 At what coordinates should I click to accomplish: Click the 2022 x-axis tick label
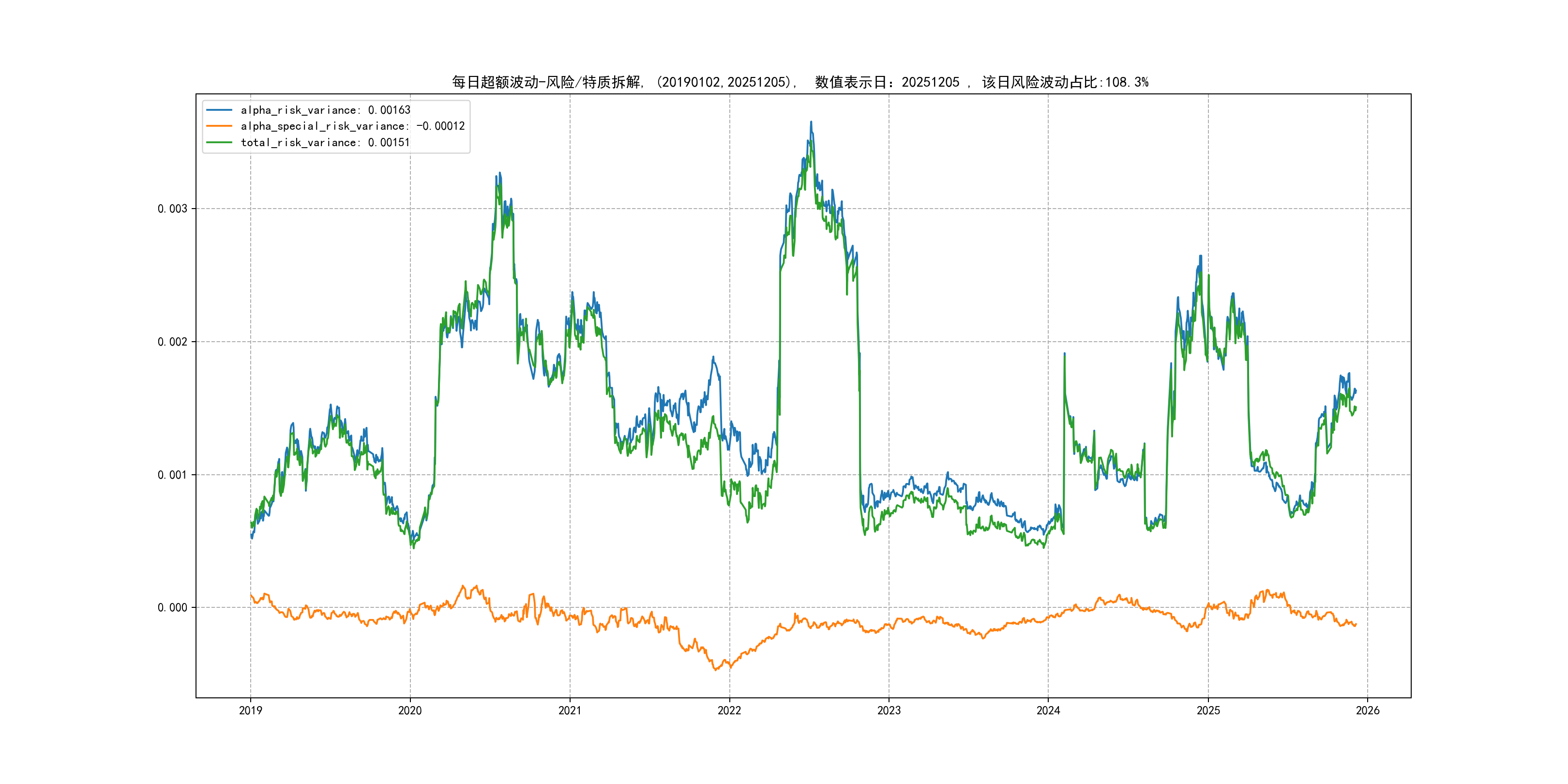point(729,710)
